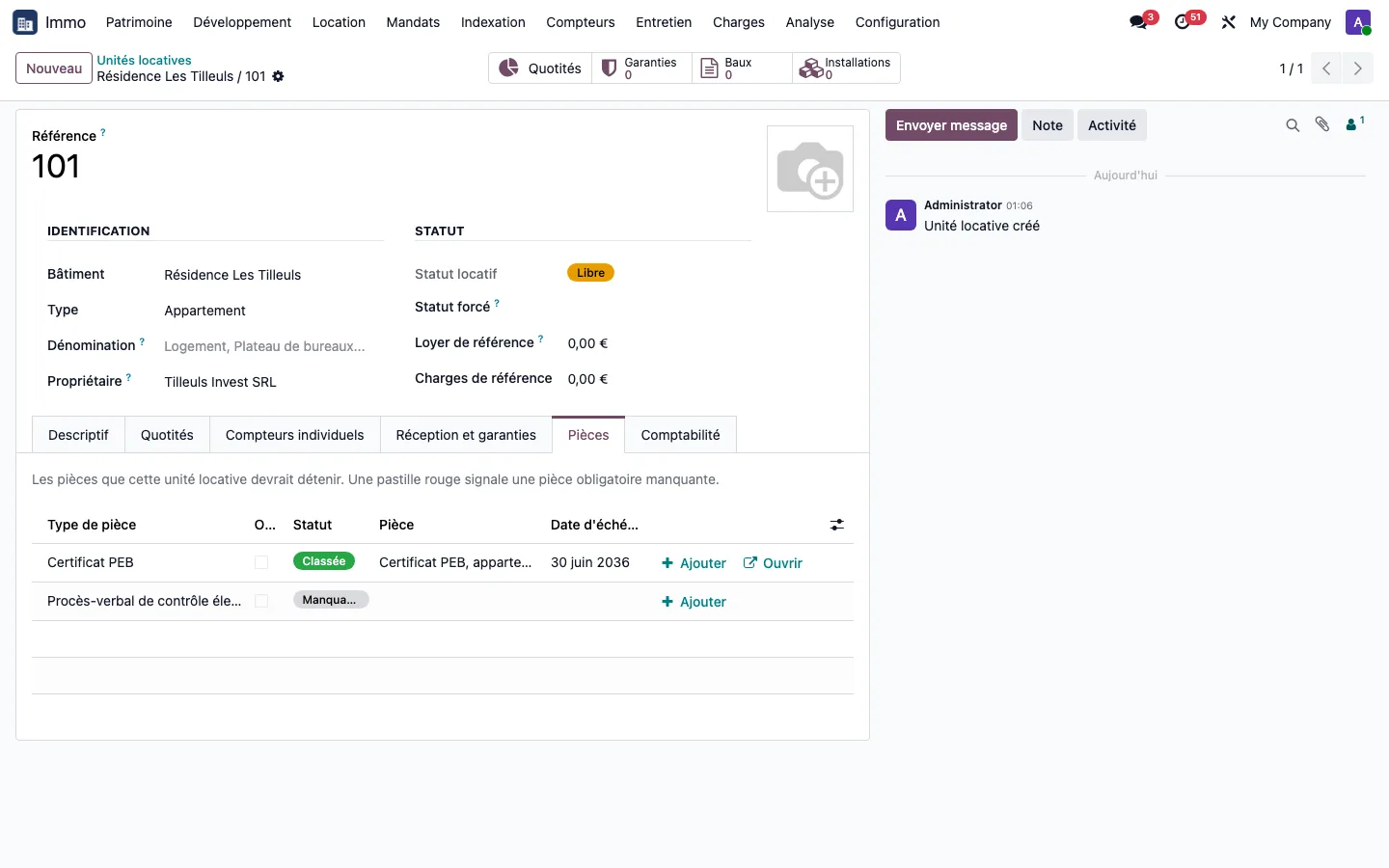Open the activities clock icon
1389x868 pixels.
(1183, 22)
